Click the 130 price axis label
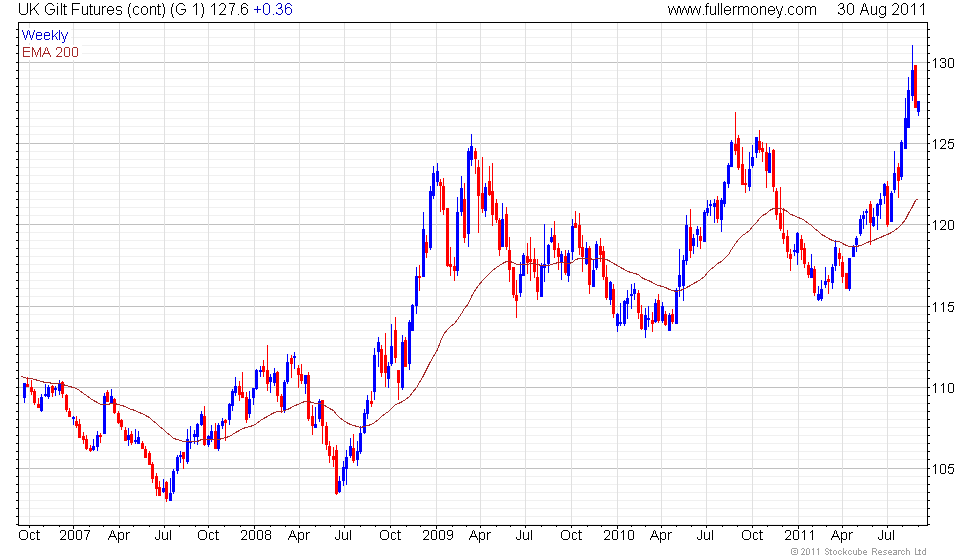Screen dimensions: 980x560 943,63
